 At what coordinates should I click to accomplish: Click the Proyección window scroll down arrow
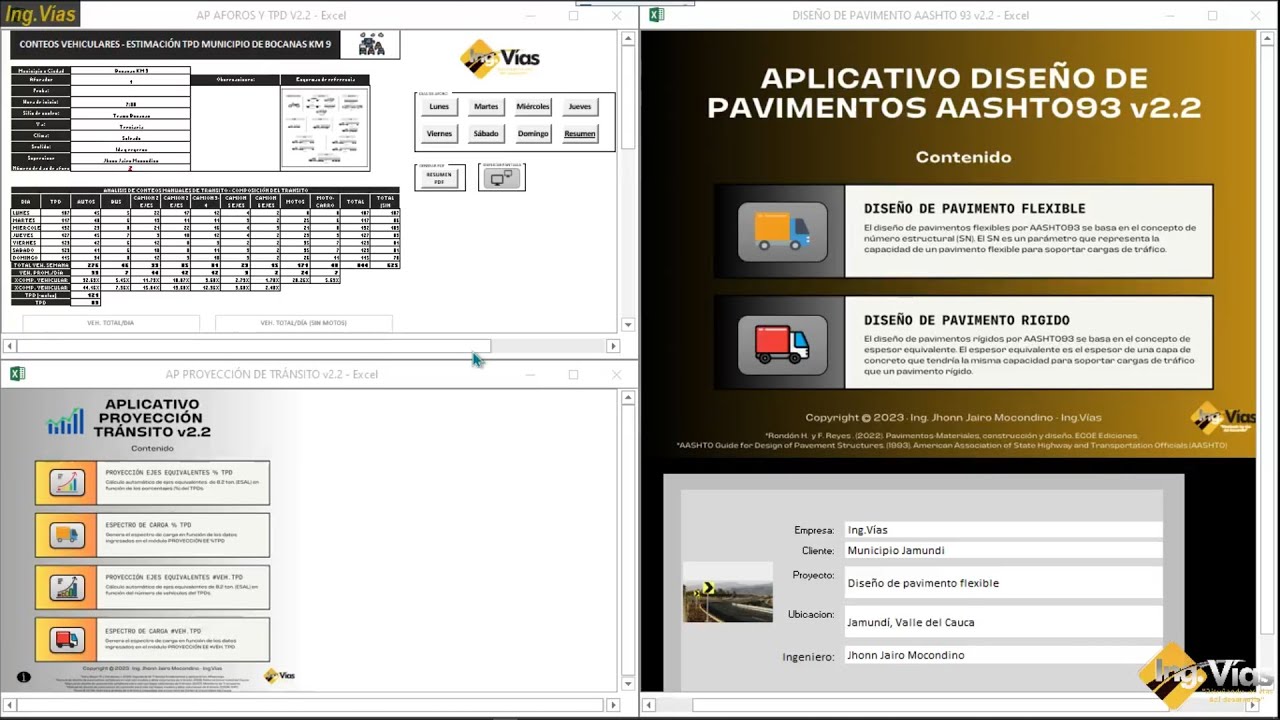628,682
